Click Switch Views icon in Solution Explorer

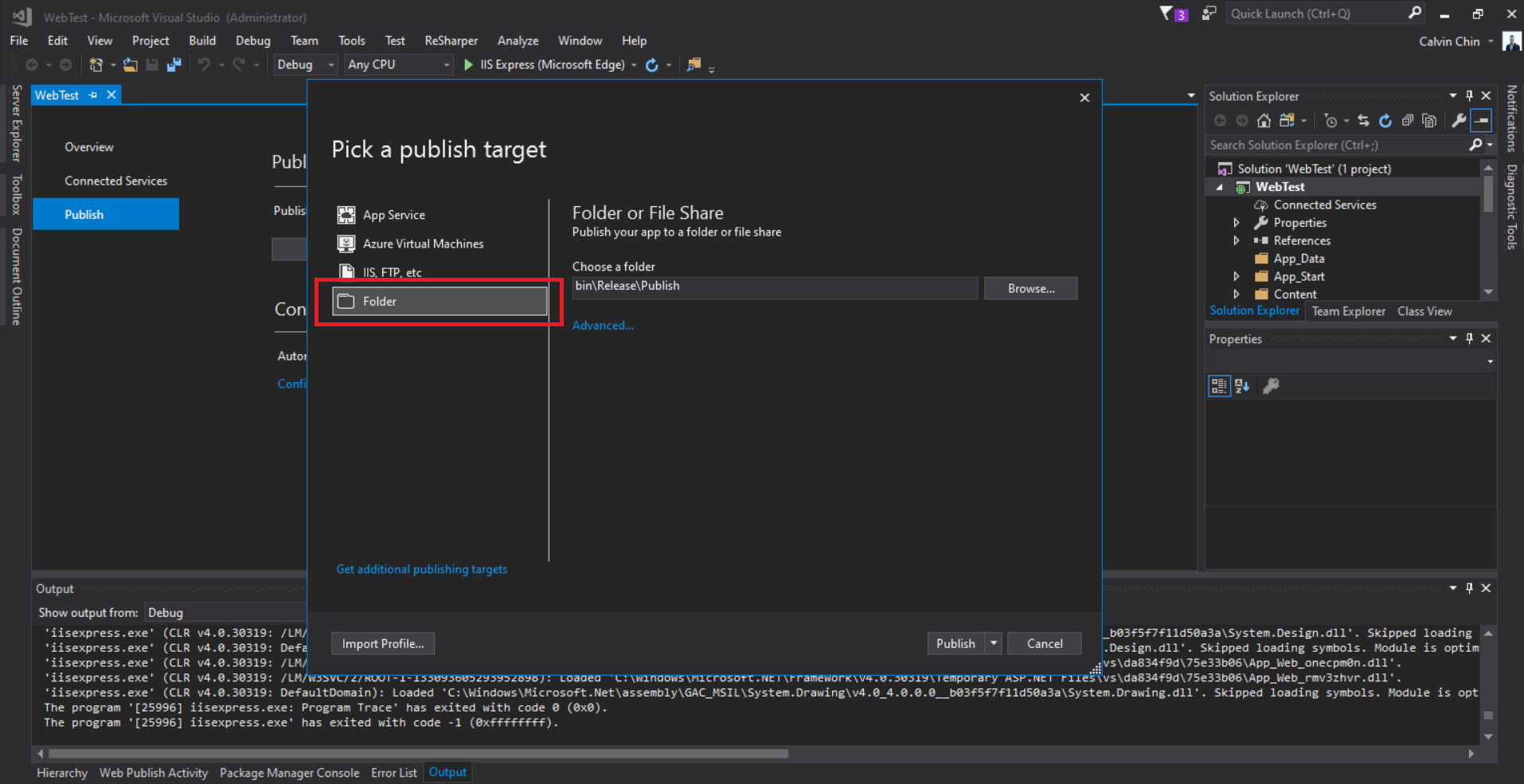(x=1286, y=120)
